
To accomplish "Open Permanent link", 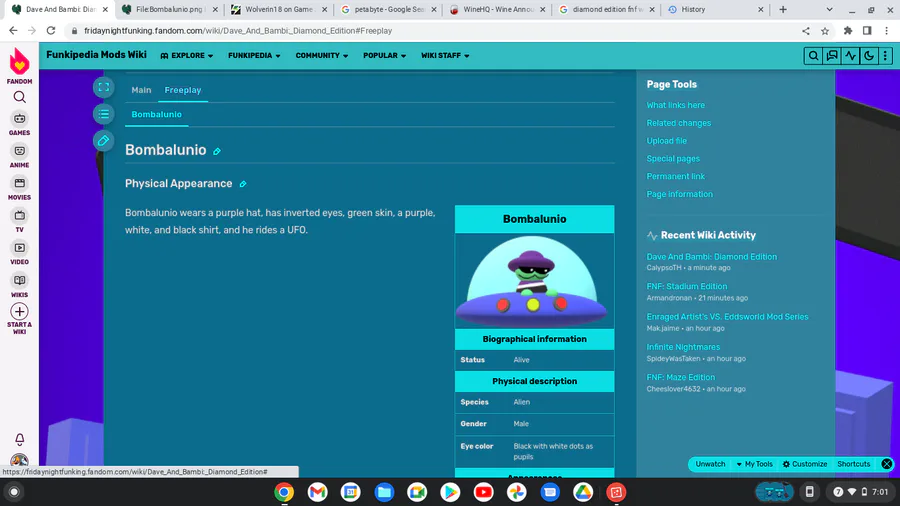I will click(x=676, y=177).
